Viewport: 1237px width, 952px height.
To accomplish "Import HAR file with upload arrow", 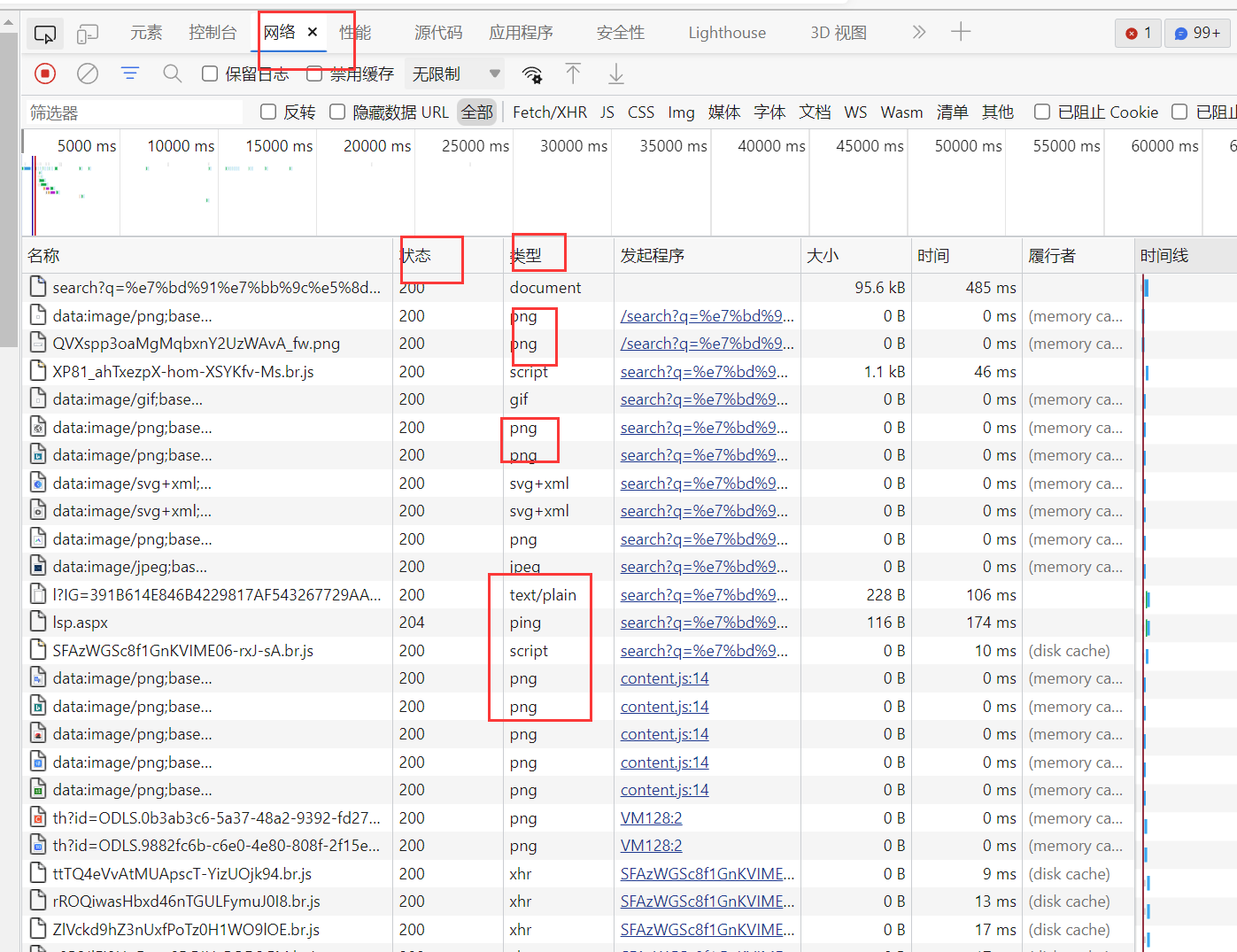I will (574, 74).
